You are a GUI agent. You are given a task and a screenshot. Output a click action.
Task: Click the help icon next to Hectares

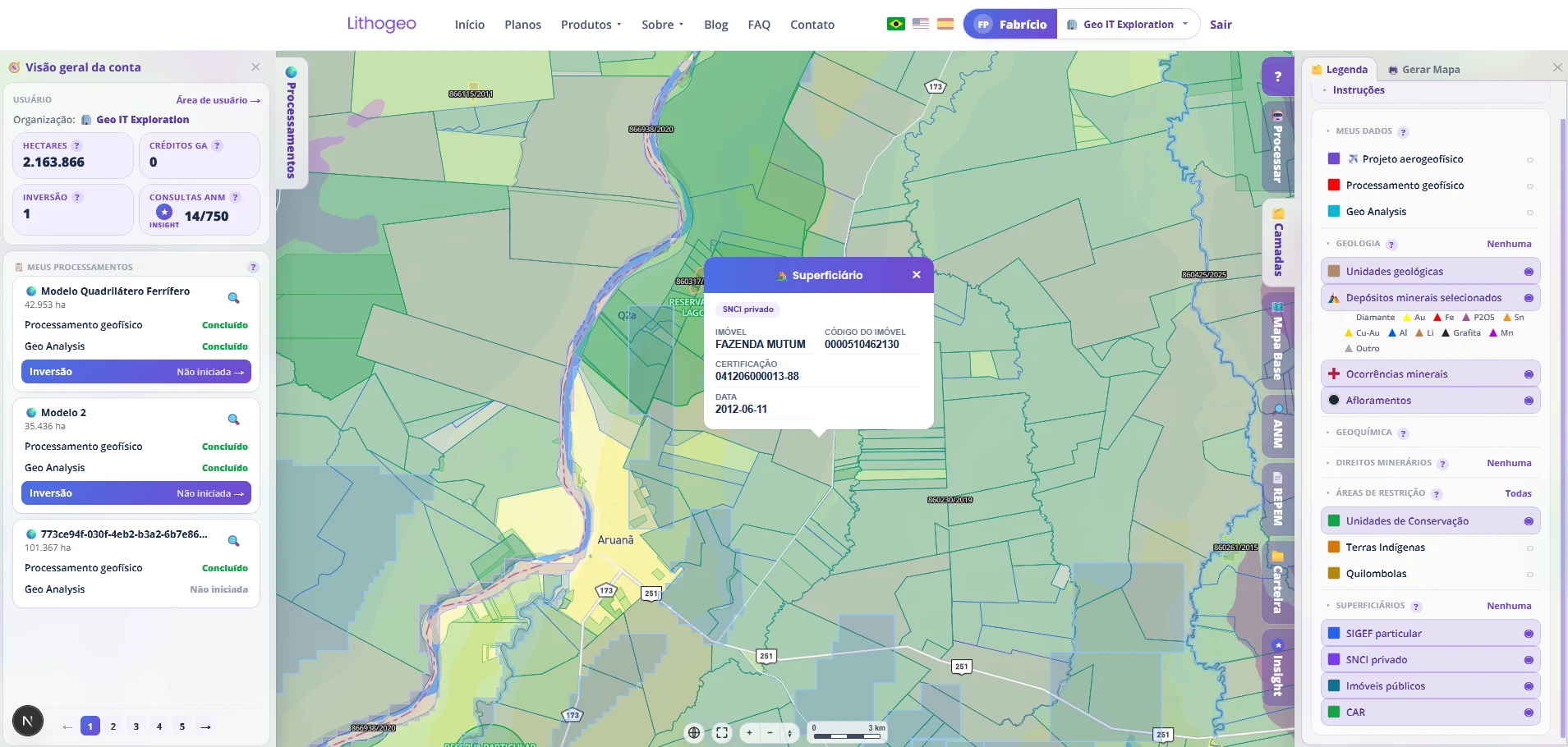click(x=77, y=145)
